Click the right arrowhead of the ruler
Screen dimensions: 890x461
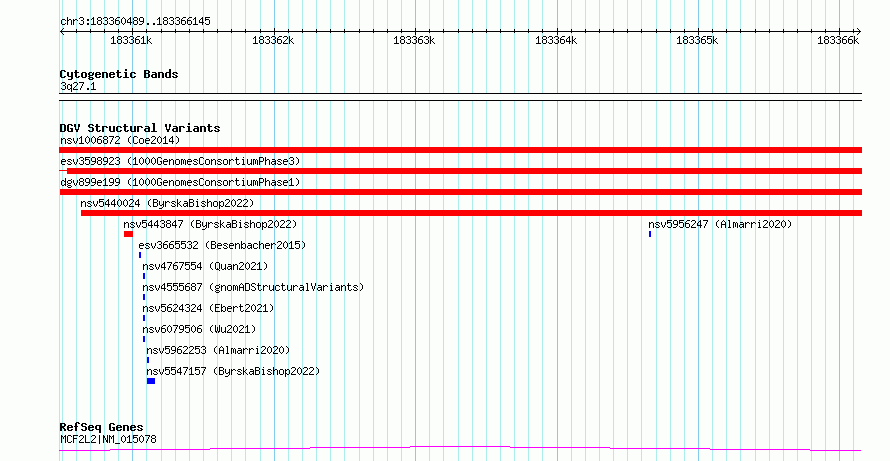[859, 32]
